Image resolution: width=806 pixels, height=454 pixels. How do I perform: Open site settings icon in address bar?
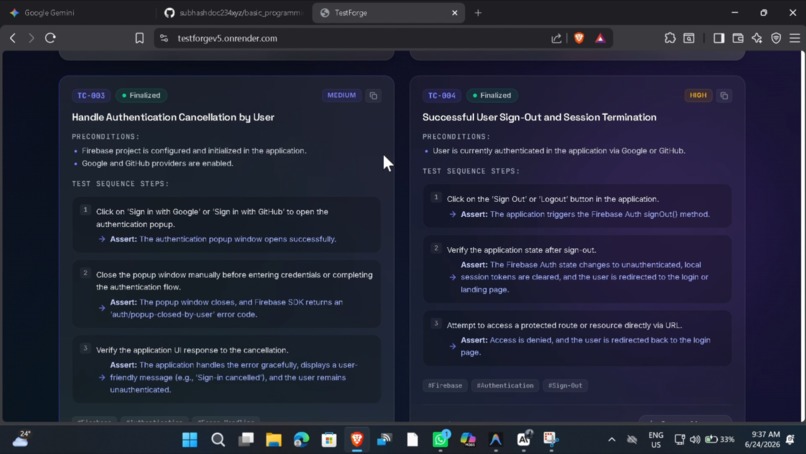click(164, 38)
